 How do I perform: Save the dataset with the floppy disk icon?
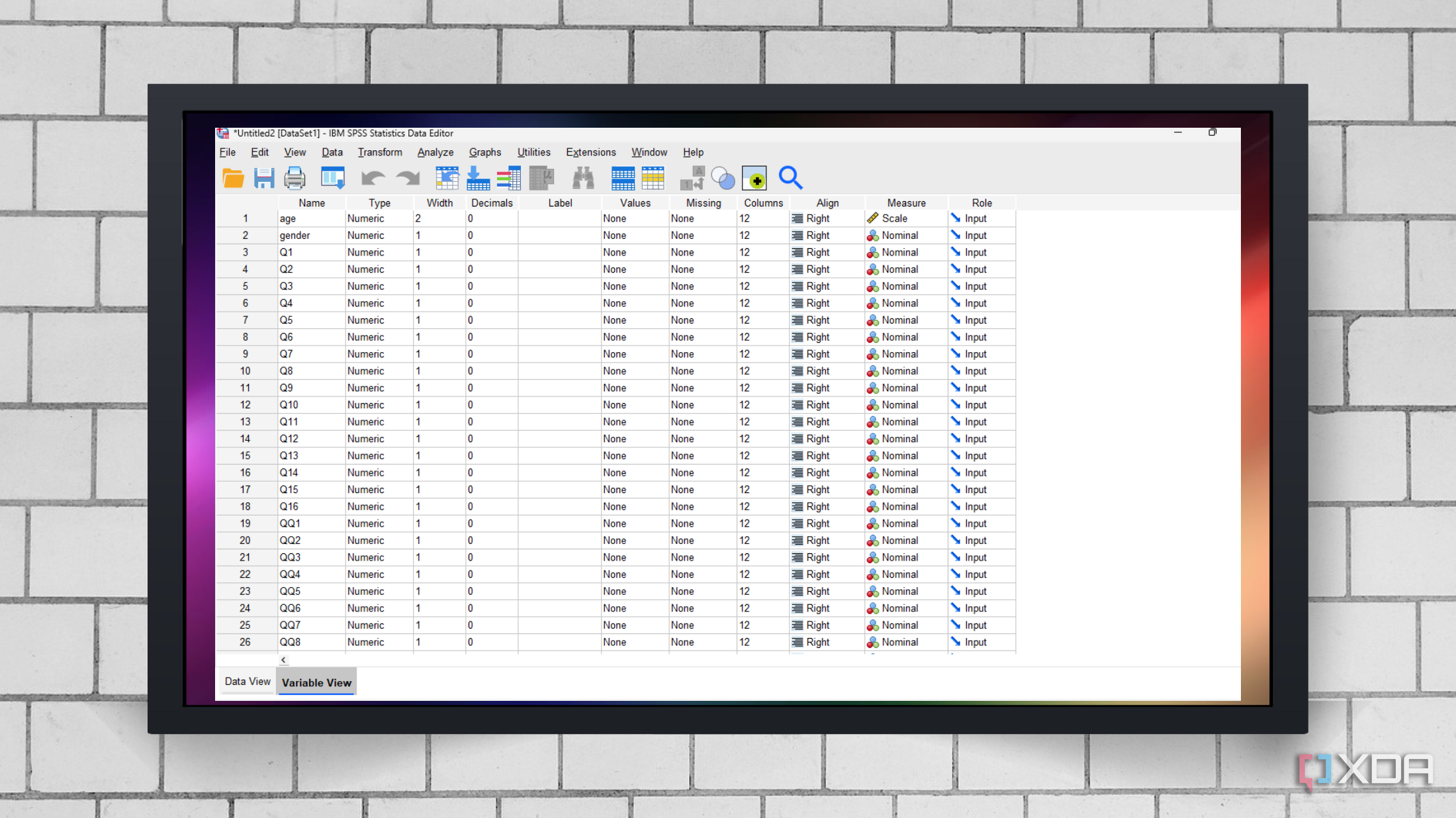point(264,179)
